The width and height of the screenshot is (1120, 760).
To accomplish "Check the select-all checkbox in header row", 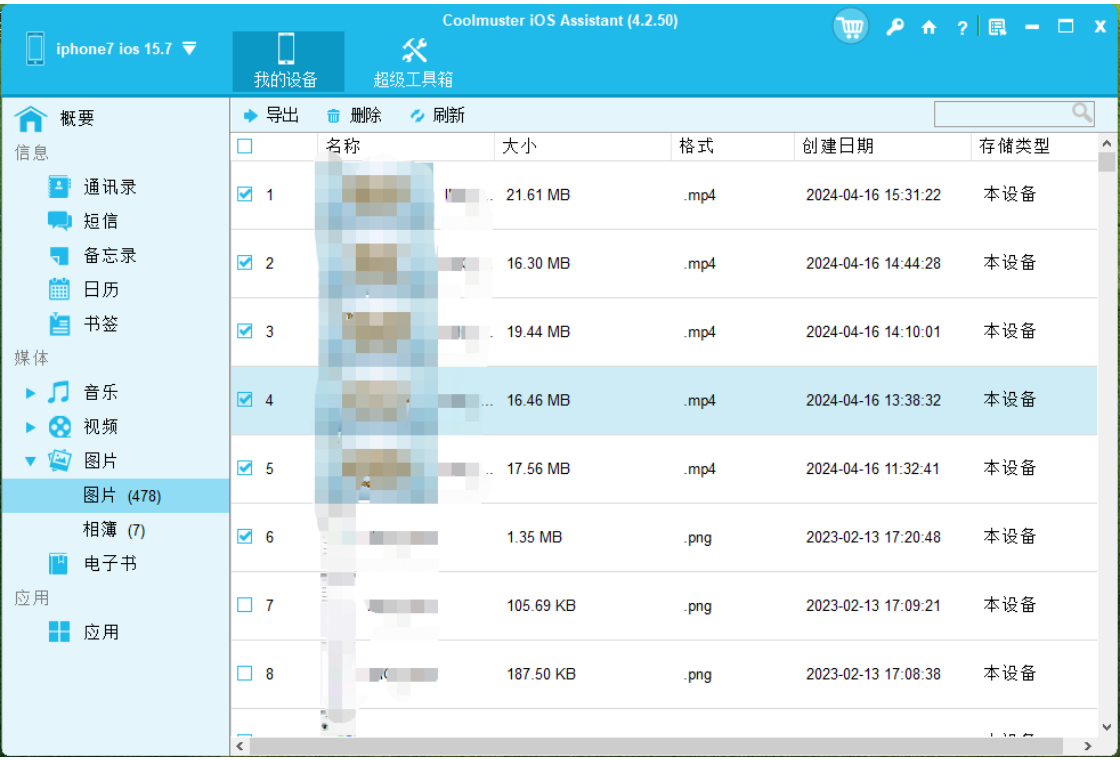I will click(244, 145).
